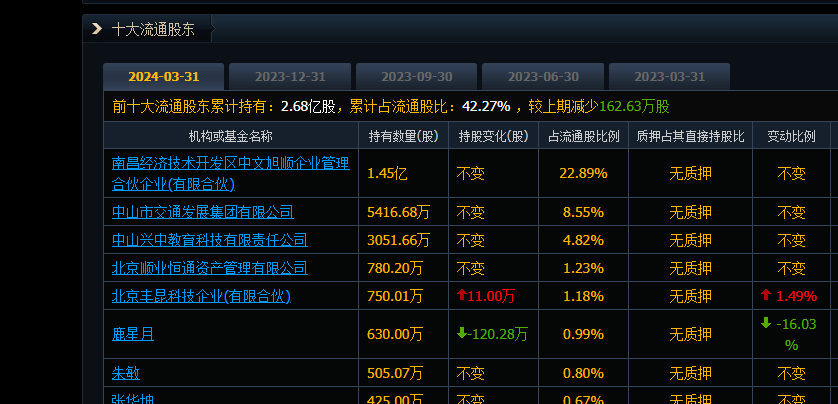
Task: Click the 1.45亿 holding value
Action: (387, 173)
